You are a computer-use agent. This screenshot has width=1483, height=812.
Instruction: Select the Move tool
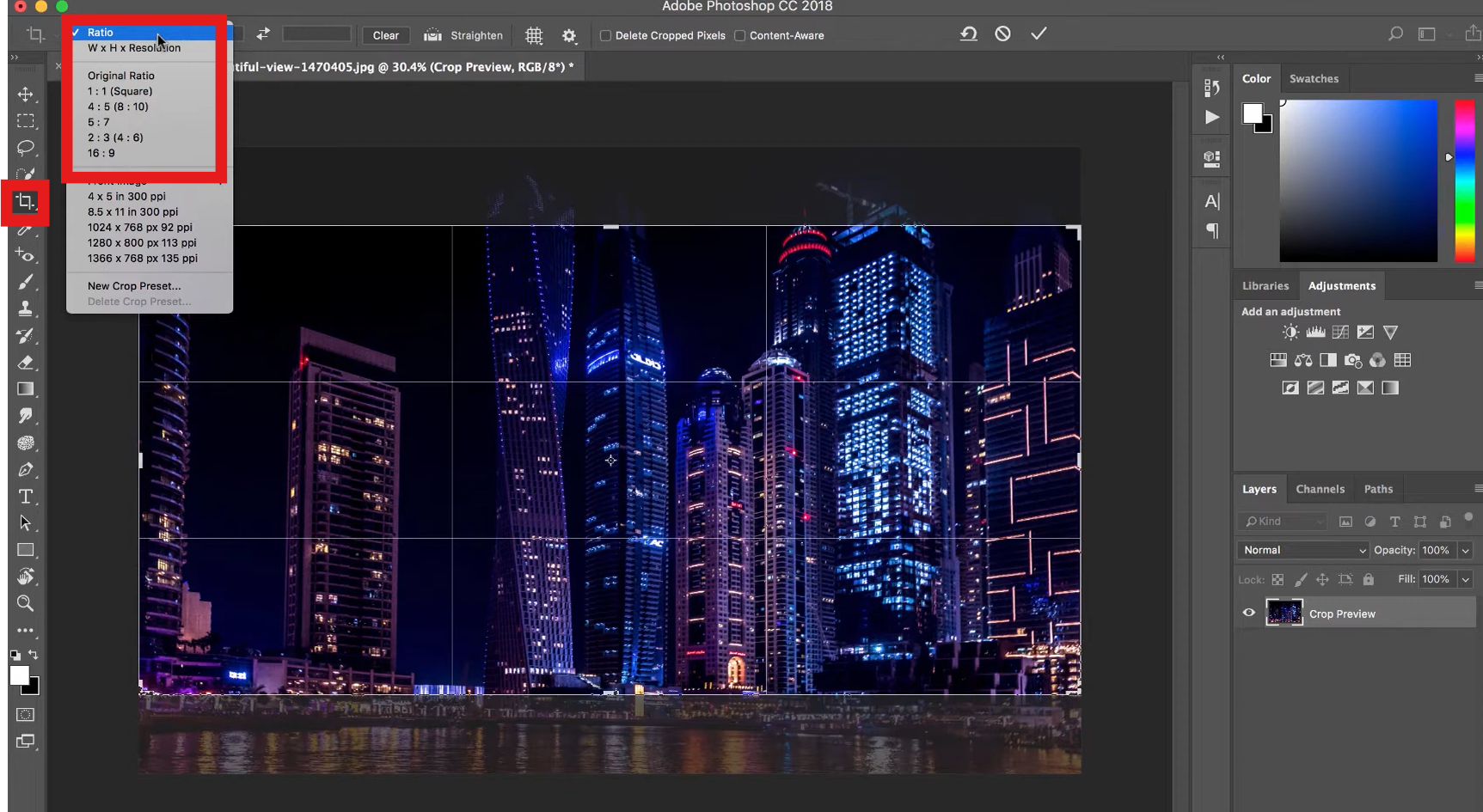27,95
